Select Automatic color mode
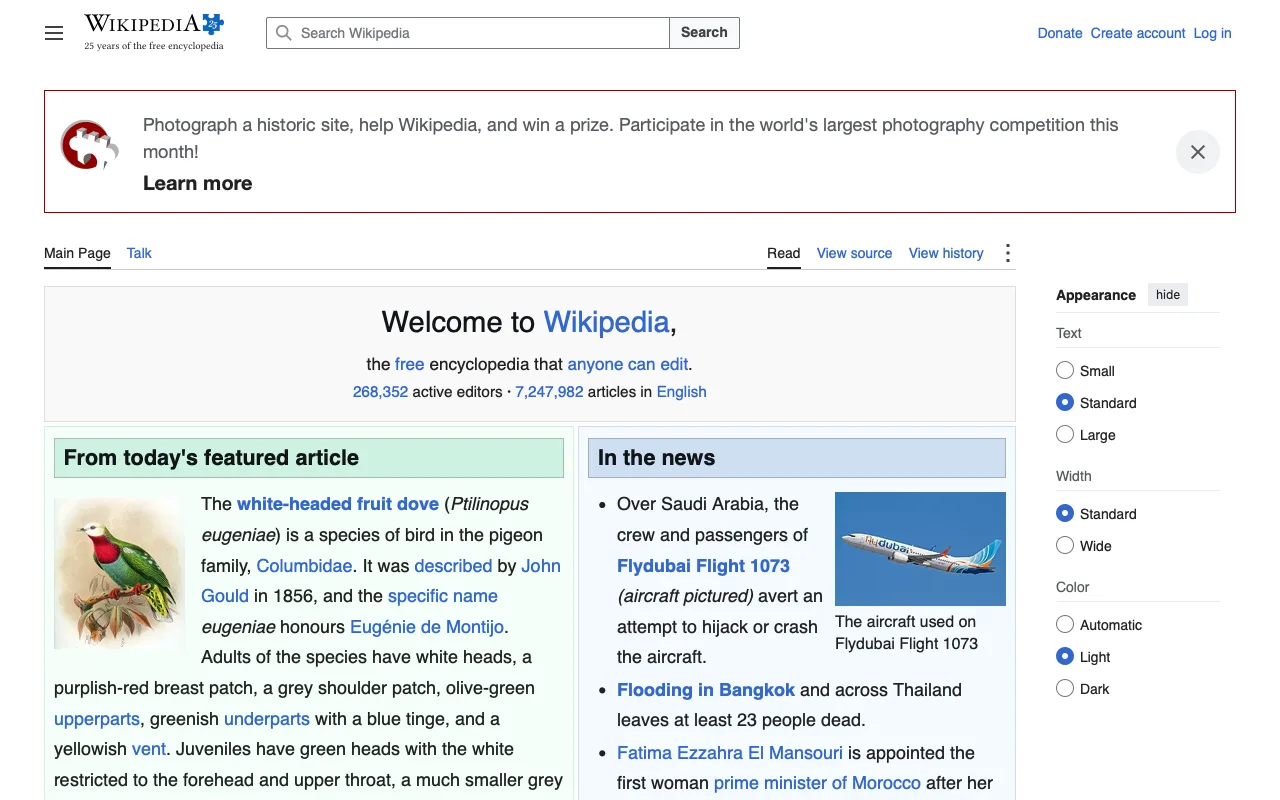 pyautogui.click(x=1065, y=625)
